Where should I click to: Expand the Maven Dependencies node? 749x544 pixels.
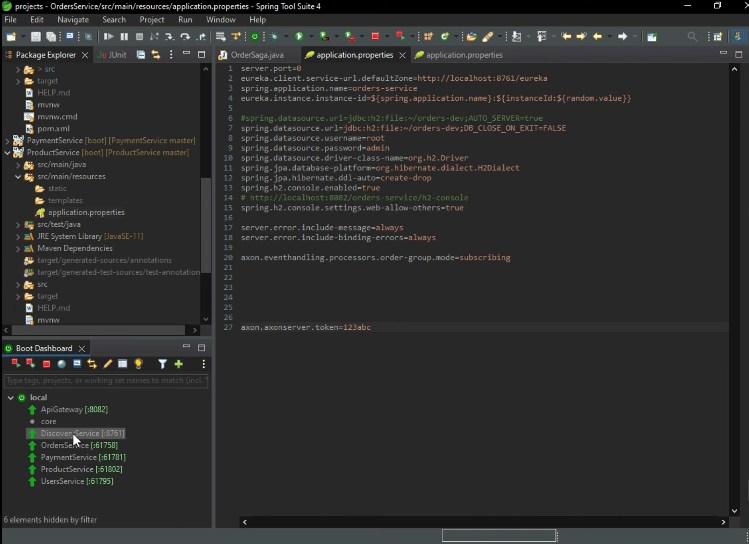[x=18, y=248]
